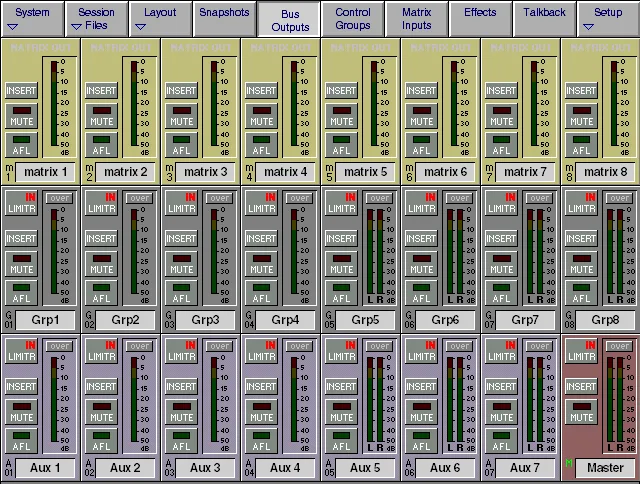This screenshot has width=640, height=484.
Task: Enable AFL on matrix 2
Action: coord(102,145)
